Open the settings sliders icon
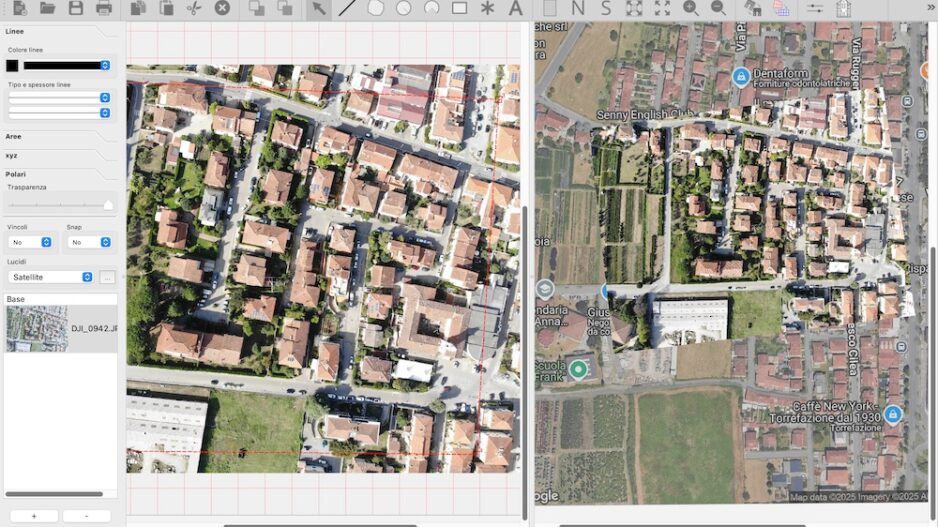The height and width of the screenshot is (527, 938). tap(815, 8)
